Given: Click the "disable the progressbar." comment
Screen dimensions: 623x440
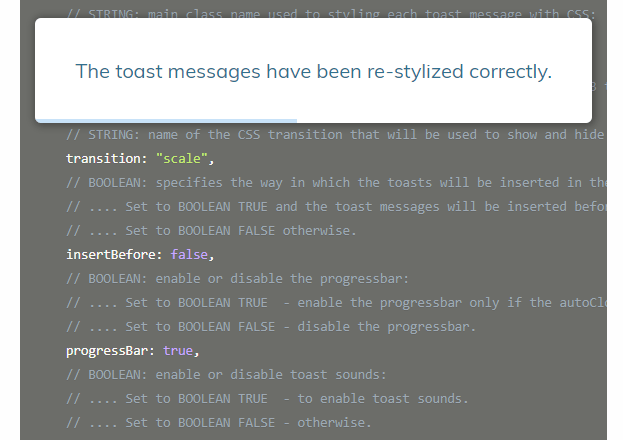Looking at the screenshot, I should tap(272, 326).
